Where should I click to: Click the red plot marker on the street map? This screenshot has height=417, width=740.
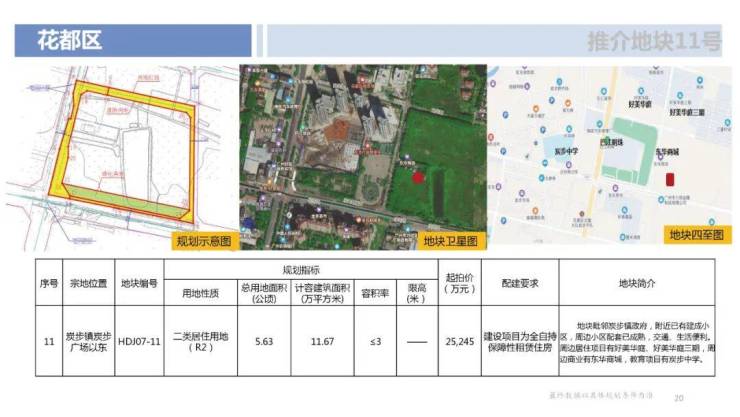[x=670, y=179]
